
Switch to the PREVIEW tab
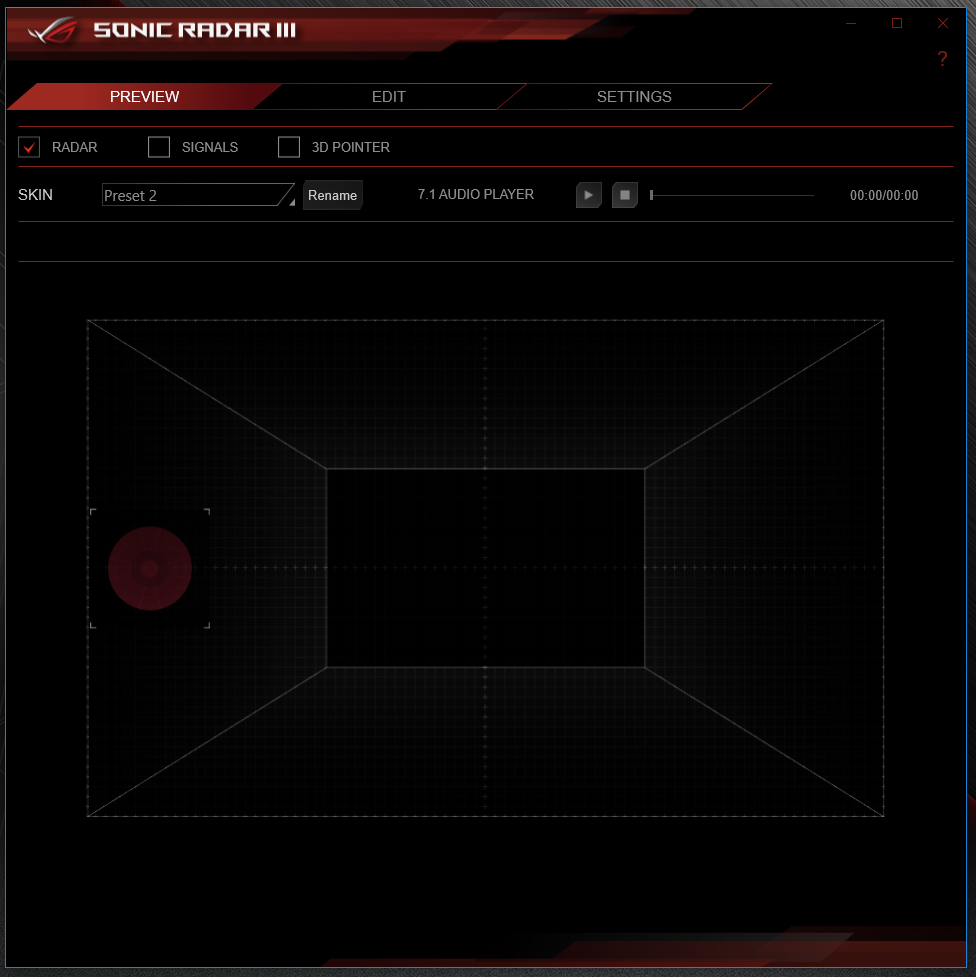(x=144, y=97)
